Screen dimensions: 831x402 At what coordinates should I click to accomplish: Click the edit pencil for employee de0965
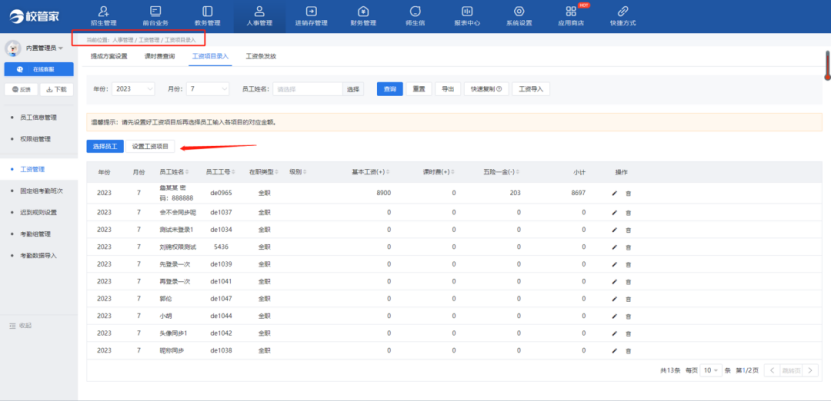(615, 192)
